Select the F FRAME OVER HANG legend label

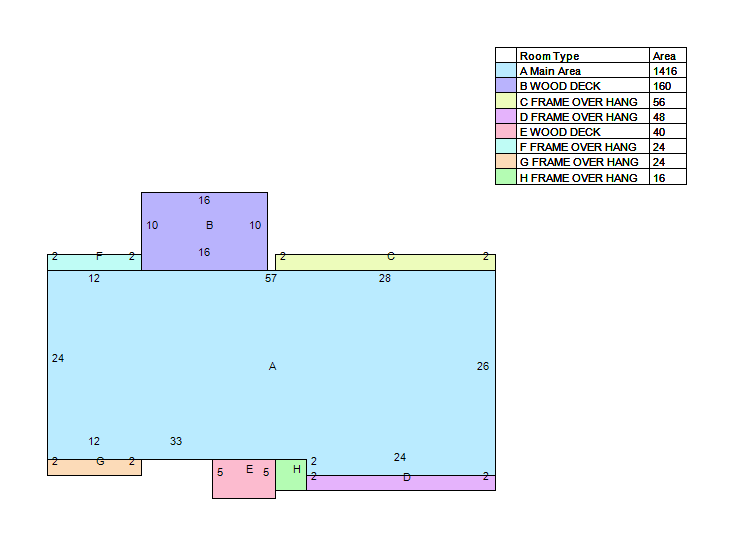coord(578,147)
